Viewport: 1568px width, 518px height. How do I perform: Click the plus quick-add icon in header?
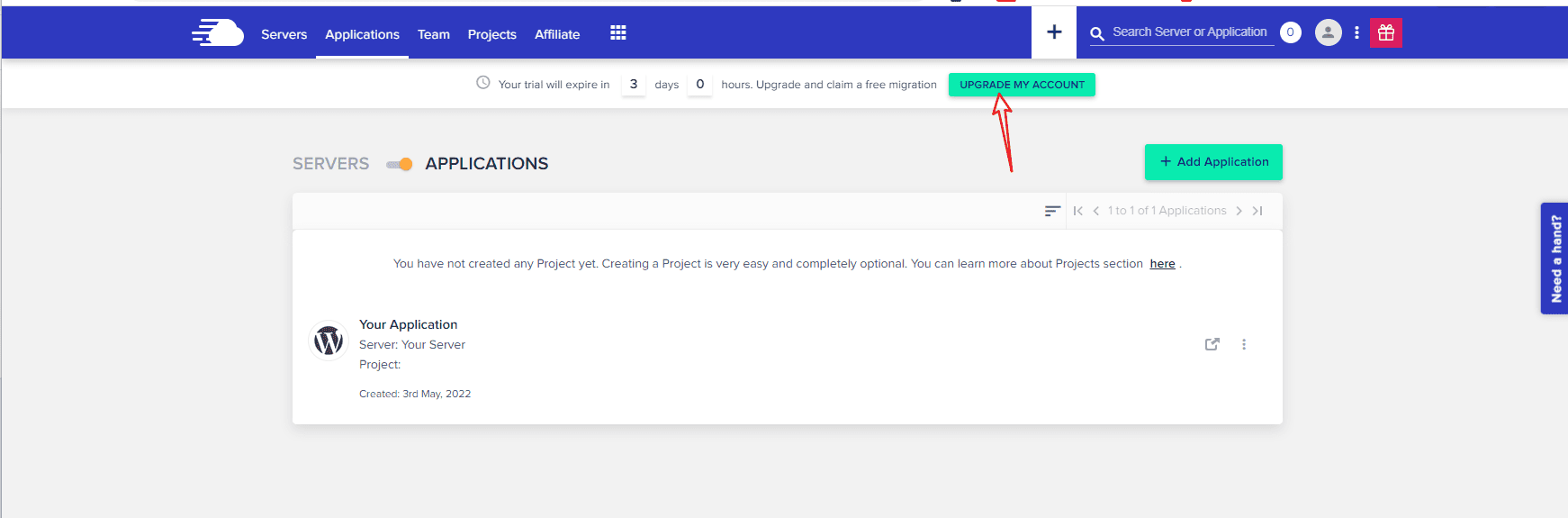(1054, 32)
